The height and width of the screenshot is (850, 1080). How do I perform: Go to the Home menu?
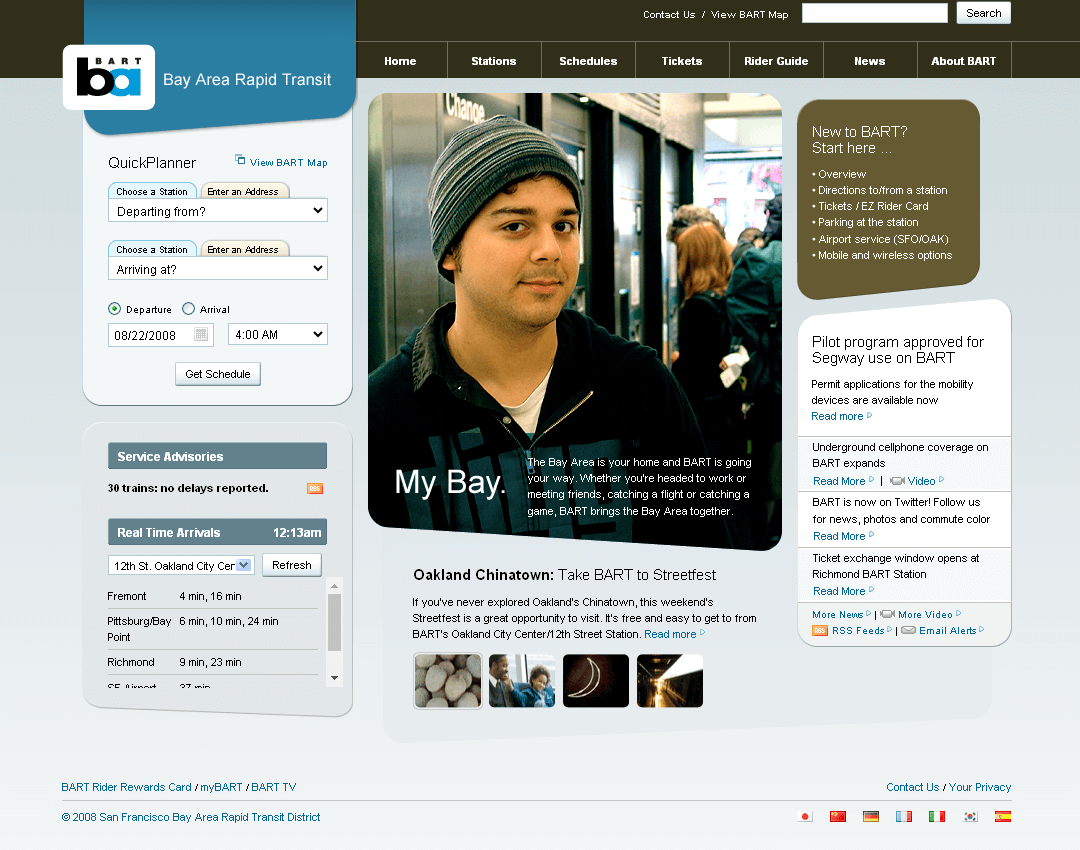pyautogui.click(x=400, y=61)
